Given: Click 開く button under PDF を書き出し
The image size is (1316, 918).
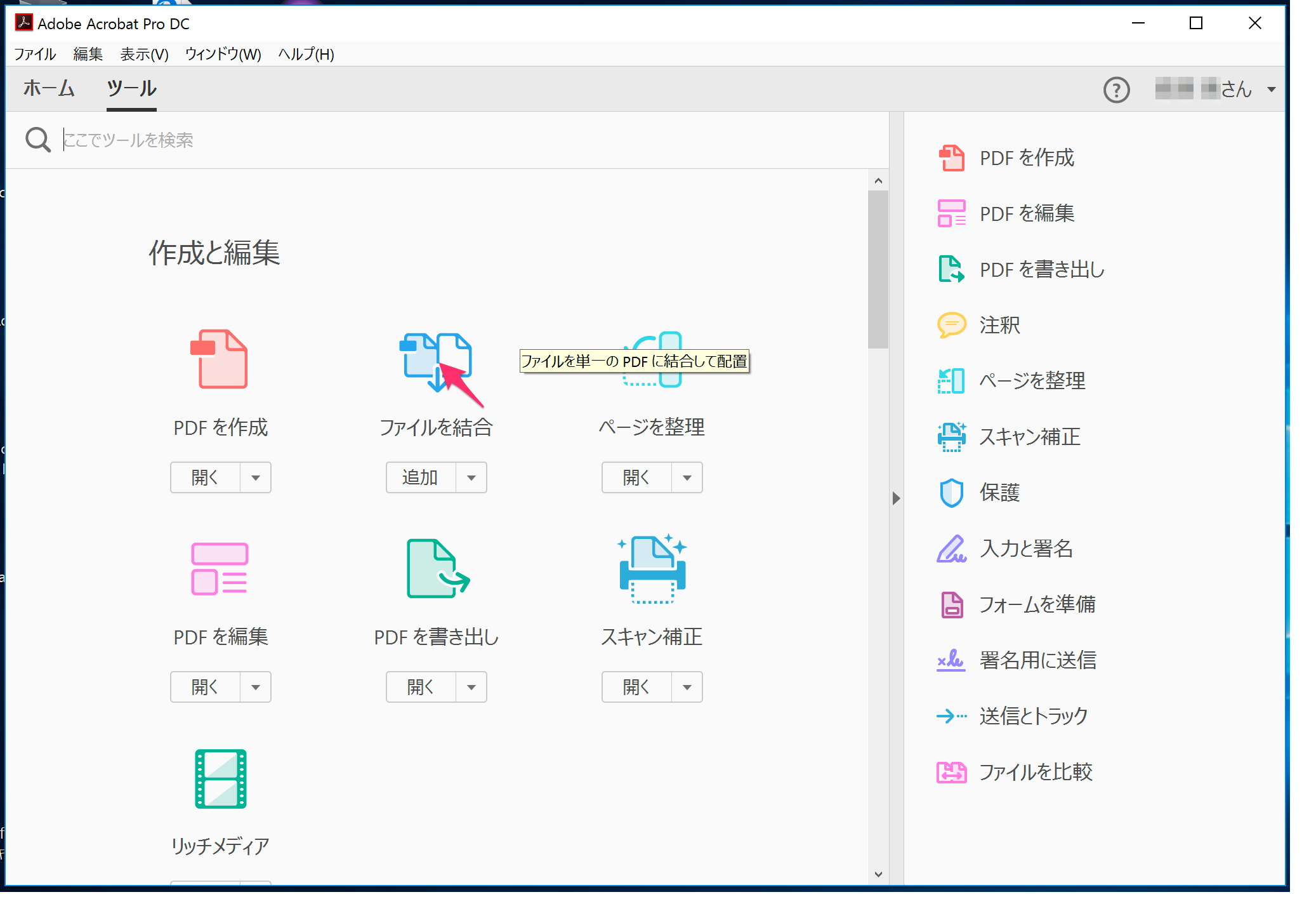Looking at the screenshot, I should [421, 687].
